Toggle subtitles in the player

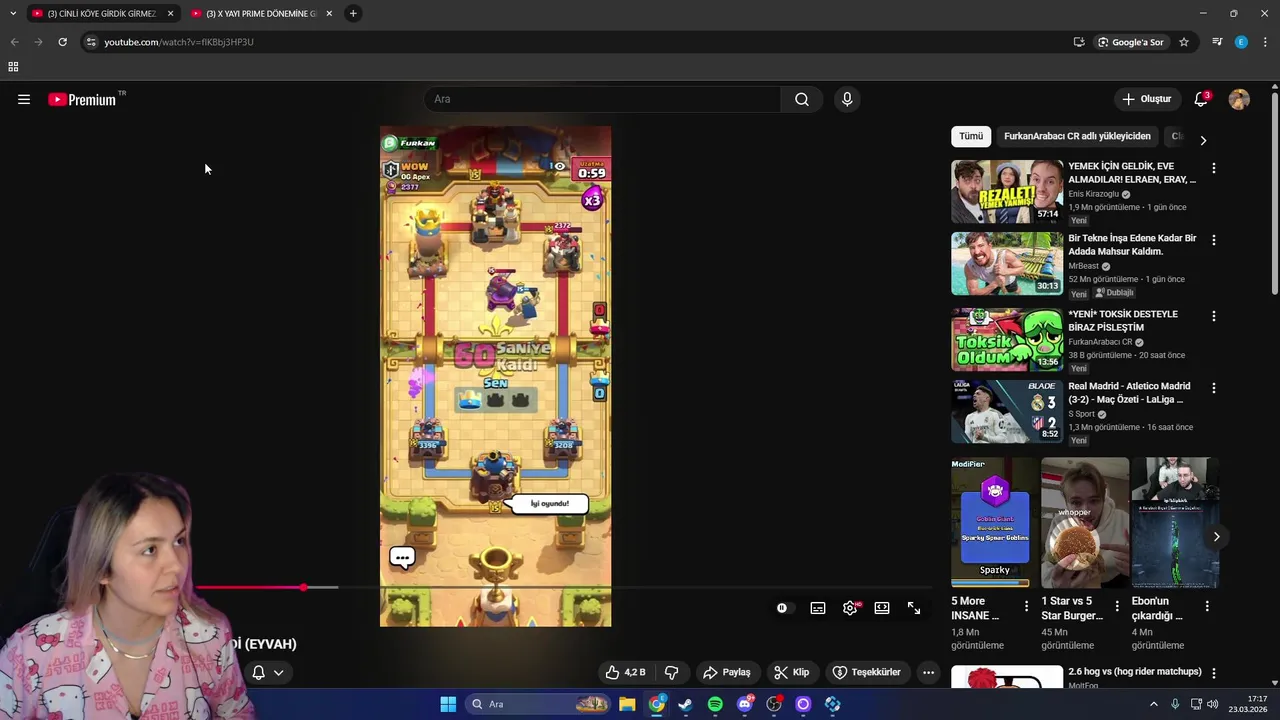pos(818,608)
